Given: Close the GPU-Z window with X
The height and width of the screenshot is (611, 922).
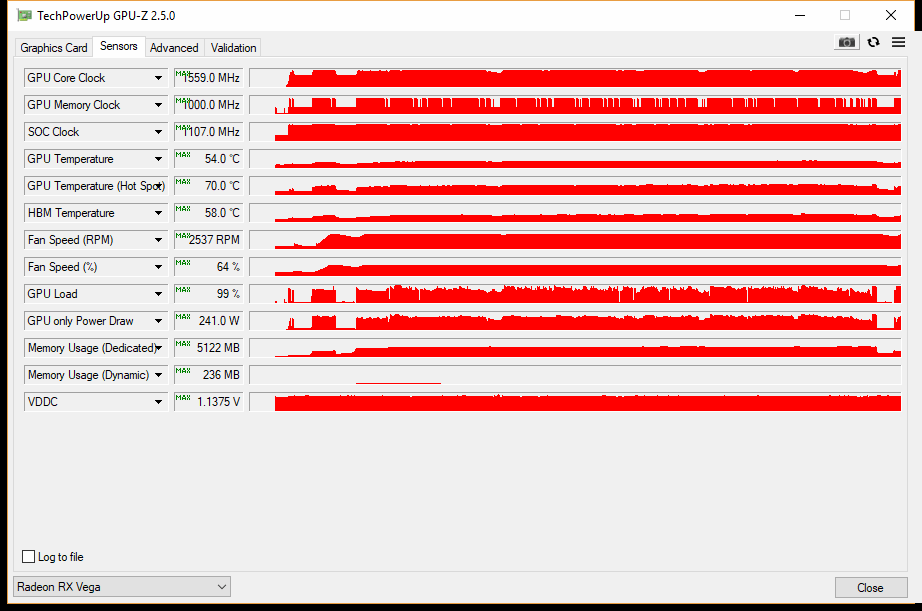Looking at the screenshot, I should (891, 15).
